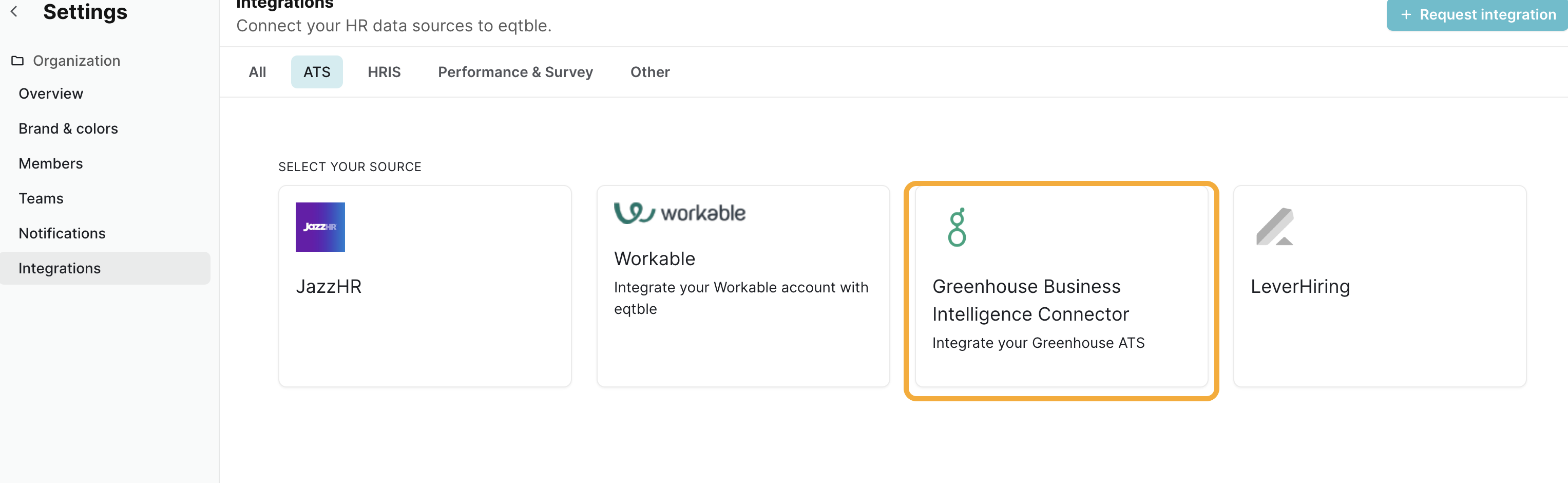Click the JazzHR logo

click(x=320, y=227)
